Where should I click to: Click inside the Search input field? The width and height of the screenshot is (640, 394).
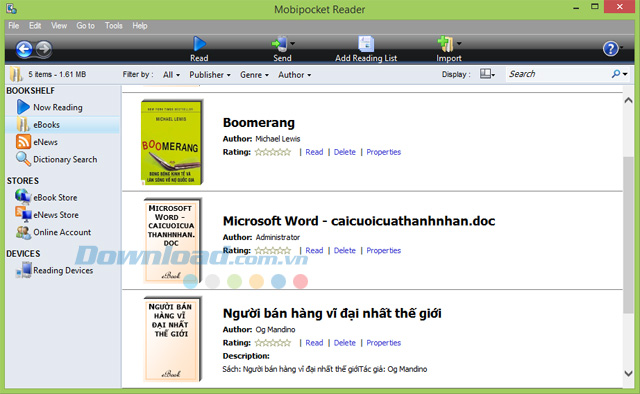pos(558,74)
